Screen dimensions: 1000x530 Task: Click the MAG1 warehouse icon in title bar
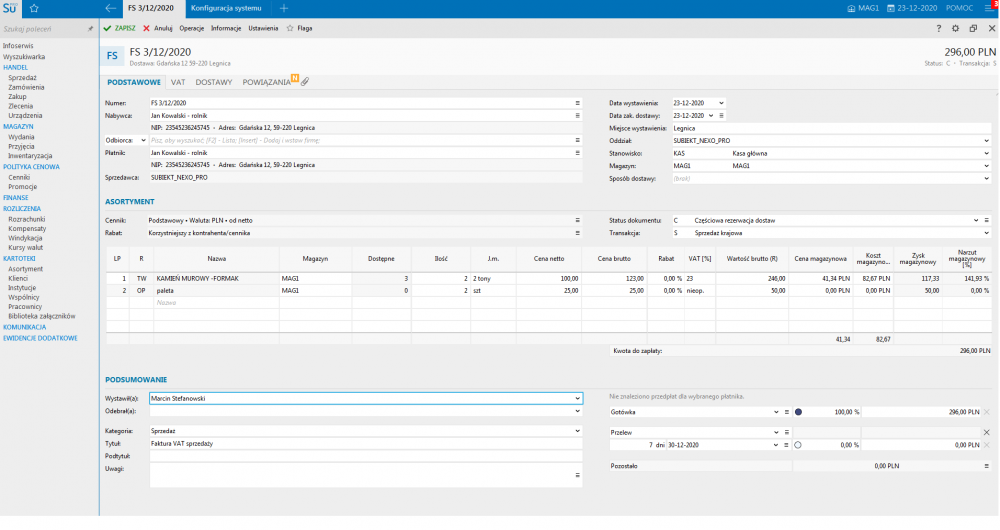[851, 8]
